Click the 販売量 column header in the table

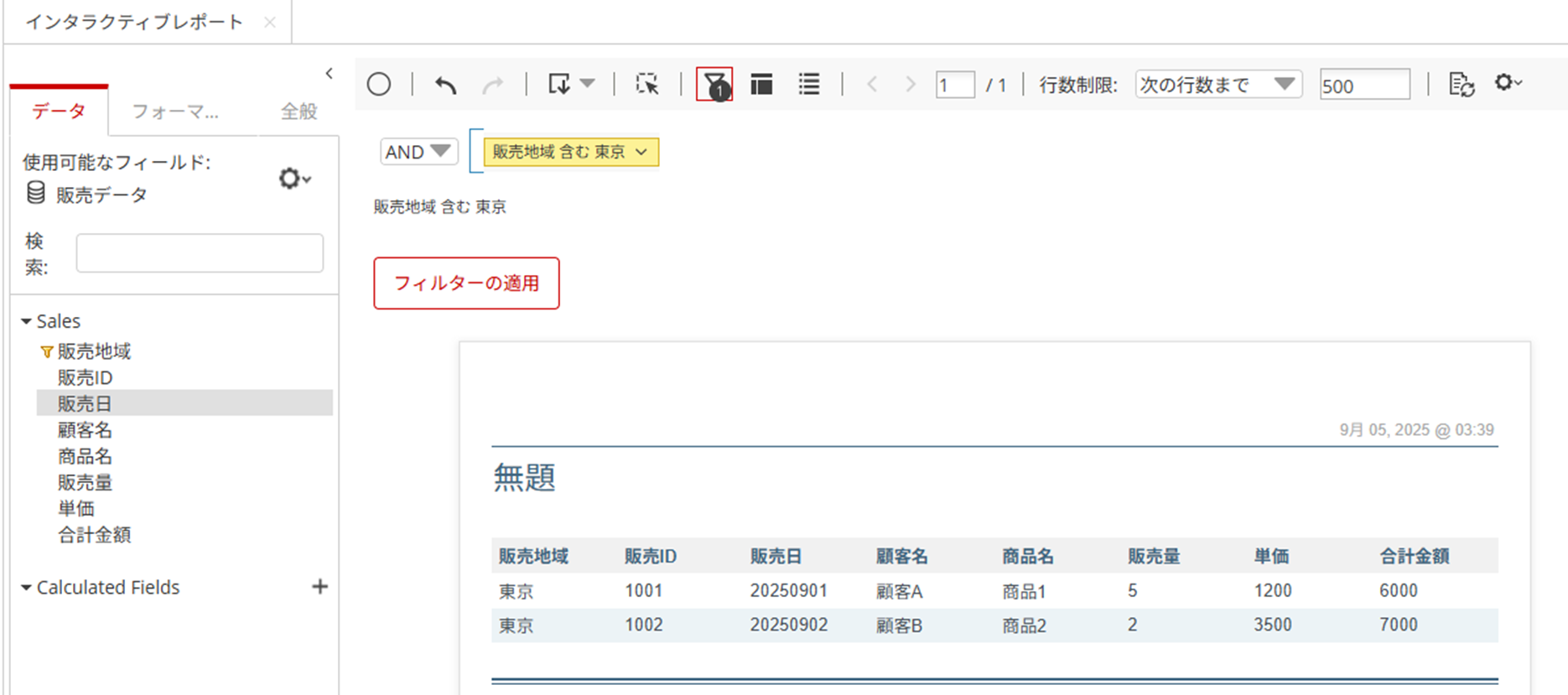pos(1154,556)
